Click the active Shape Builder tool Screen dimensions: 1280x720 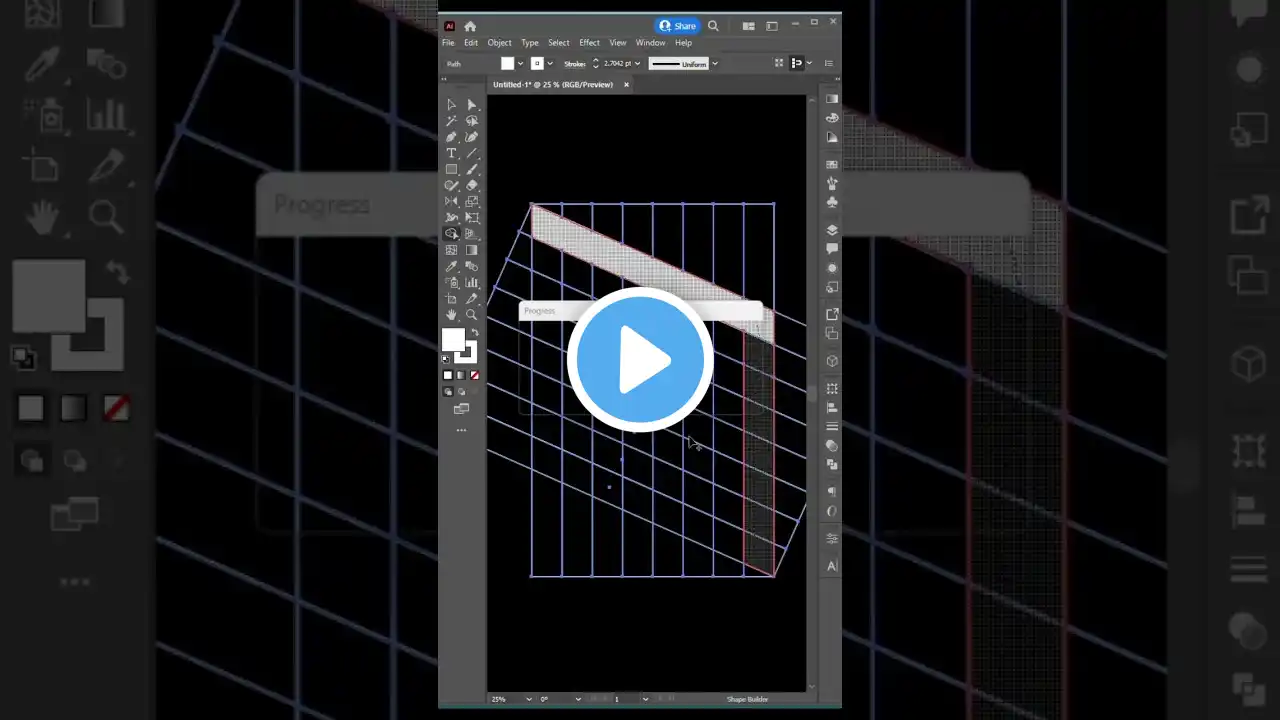(x=451, y=234)
